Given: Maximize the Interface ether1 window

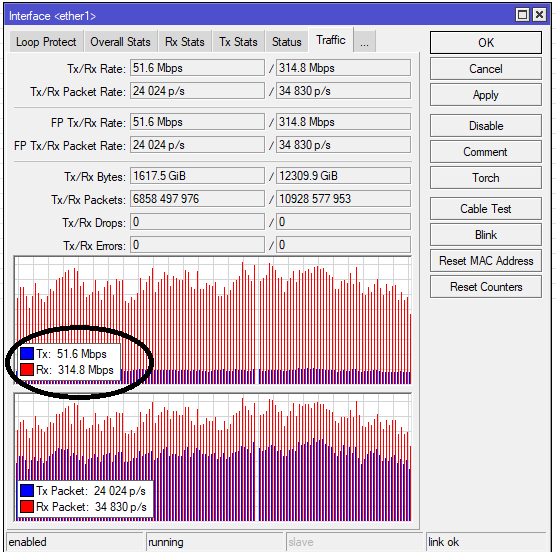Looking at the screenshot, I should pos(522,15).
